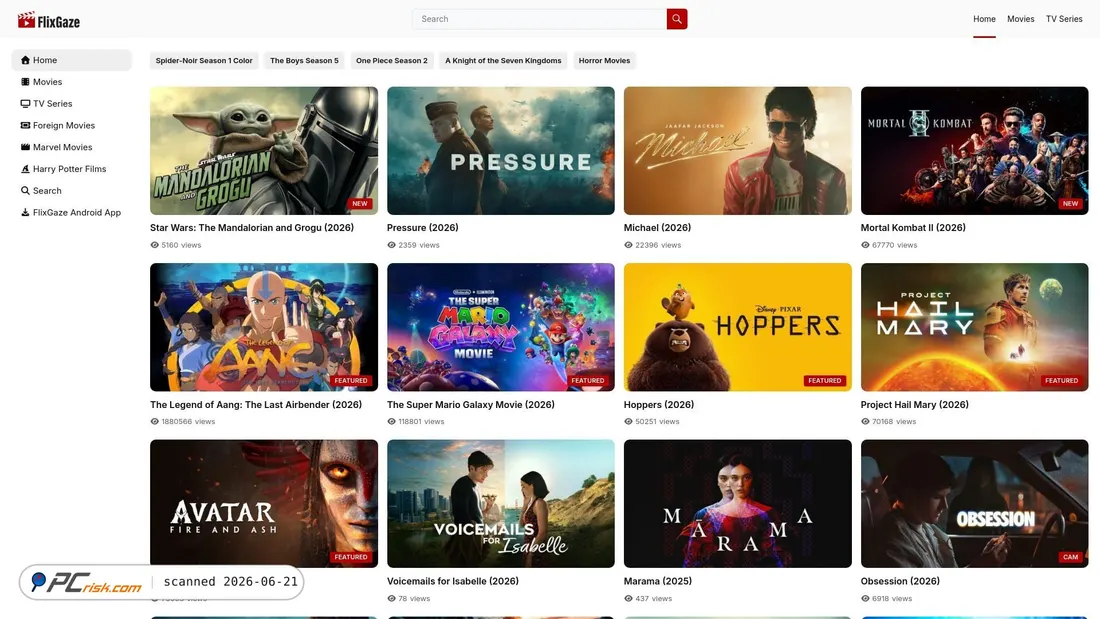Image resolution: width=1100 pixels, height=619 pixels.
Task: Click the One Piece Season 2 tag
Action: [391, 60]
